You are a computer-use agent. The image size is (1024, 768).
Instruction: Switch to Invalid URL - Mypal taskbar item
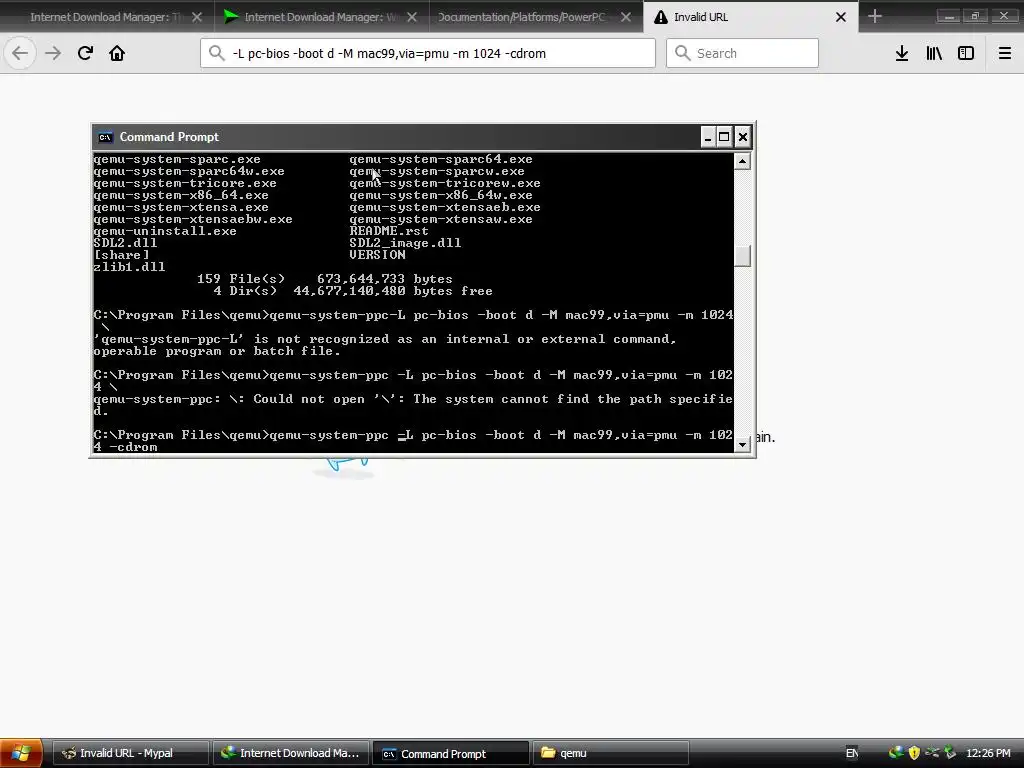tap(131, 754)
